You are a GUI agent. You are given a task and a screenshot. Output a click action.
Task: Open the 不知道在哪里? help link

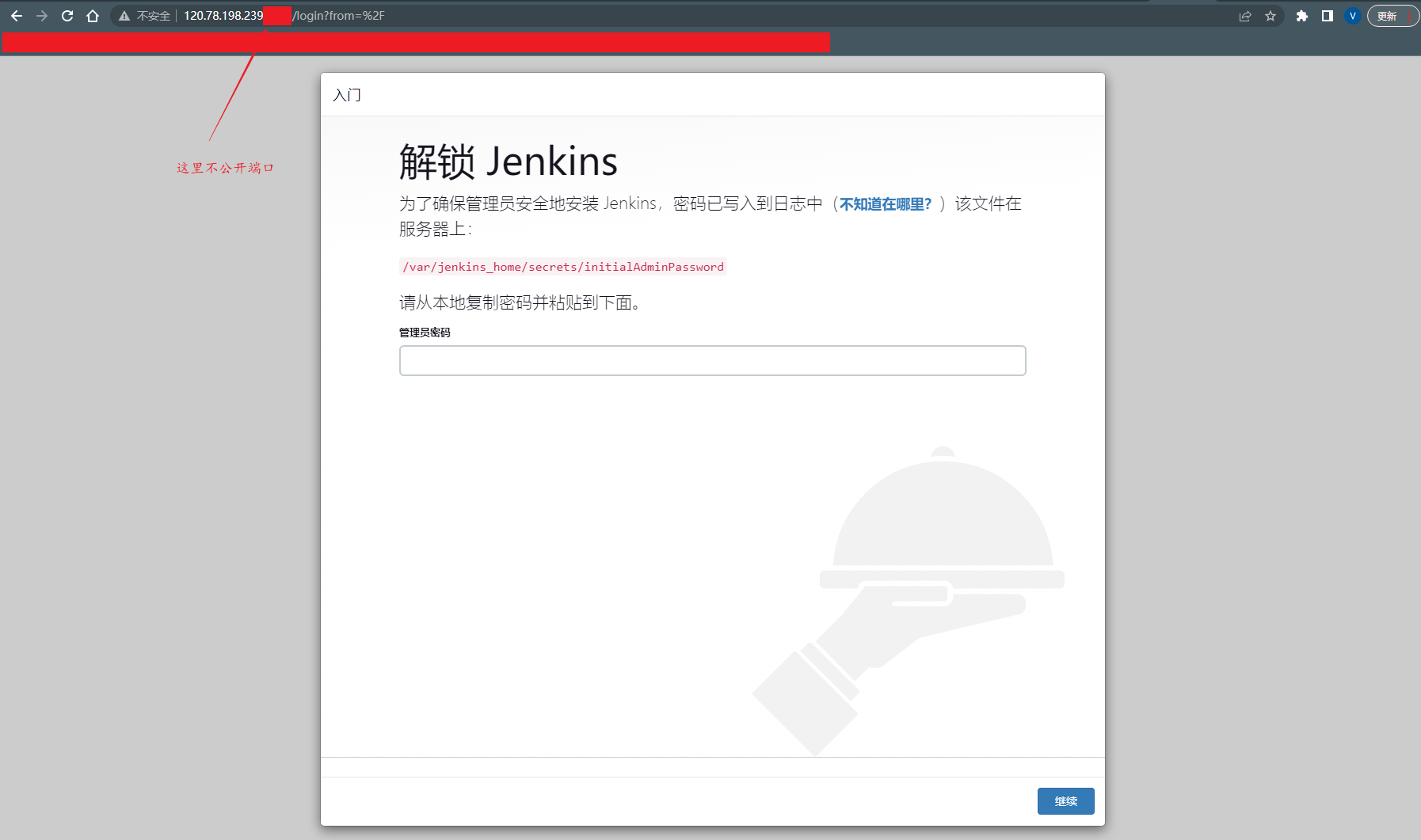886,204
